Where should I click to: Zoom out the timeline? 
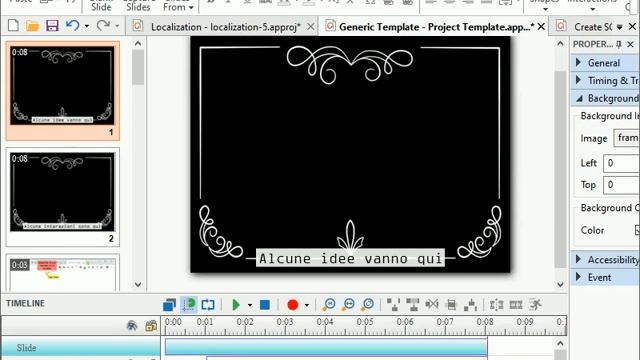tap(329, 304)
